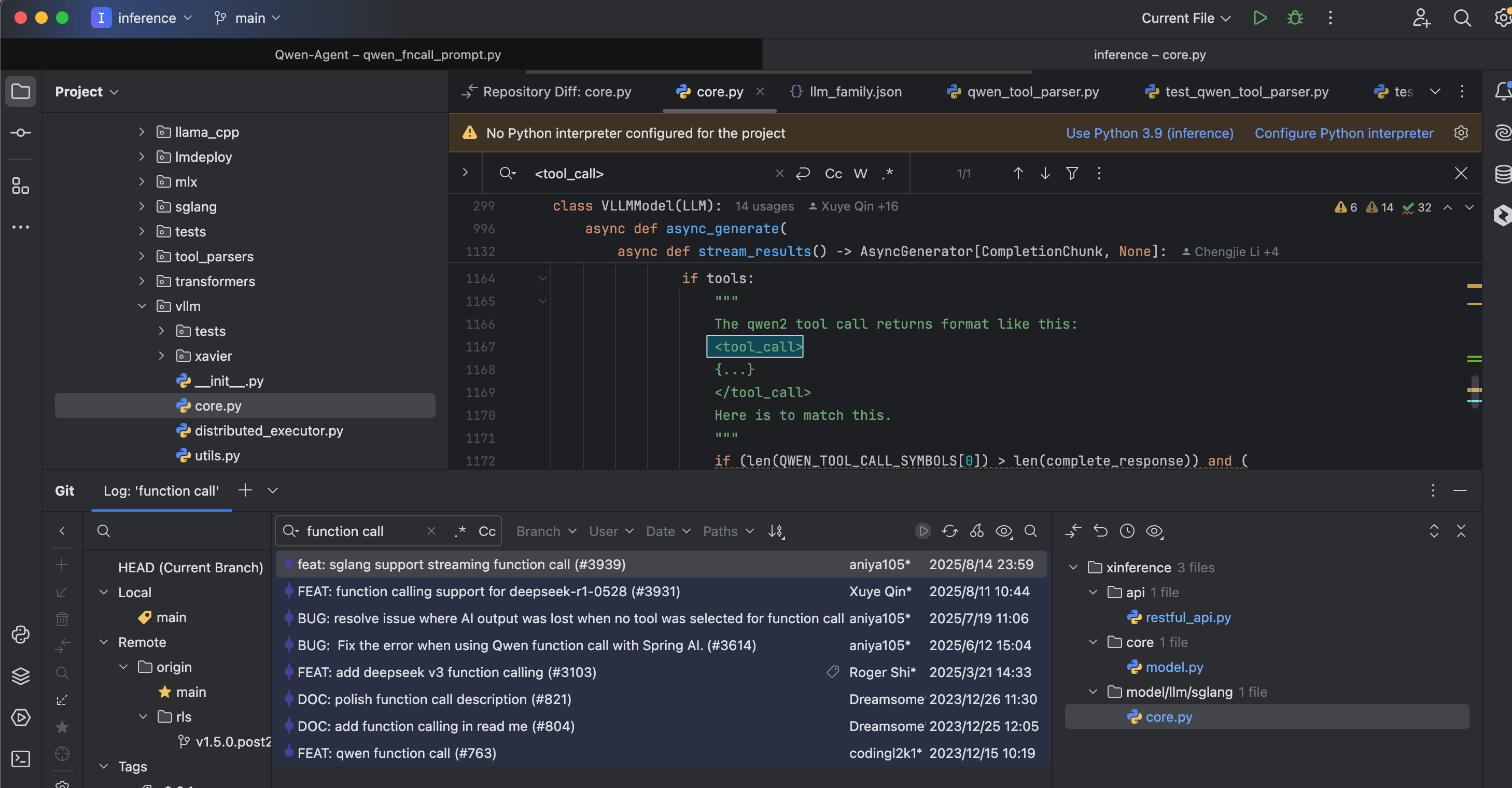Refresh the Git log with the refresh icon
This screenshot has width=1512, height=788.
tap(949, 531)
